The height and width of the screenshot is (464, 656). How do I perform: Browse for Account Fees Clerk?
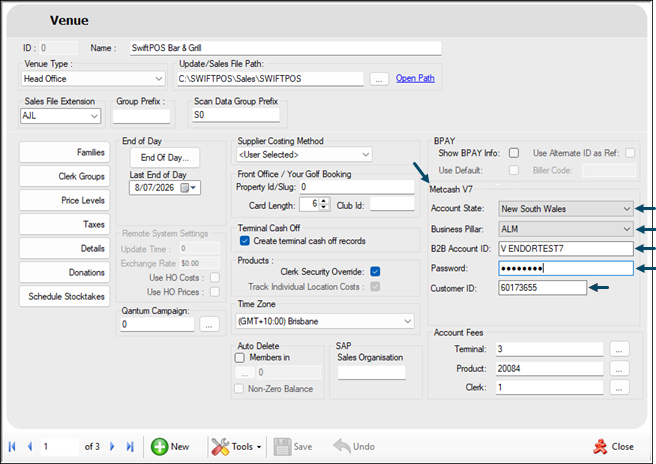(x=619, y=387)
